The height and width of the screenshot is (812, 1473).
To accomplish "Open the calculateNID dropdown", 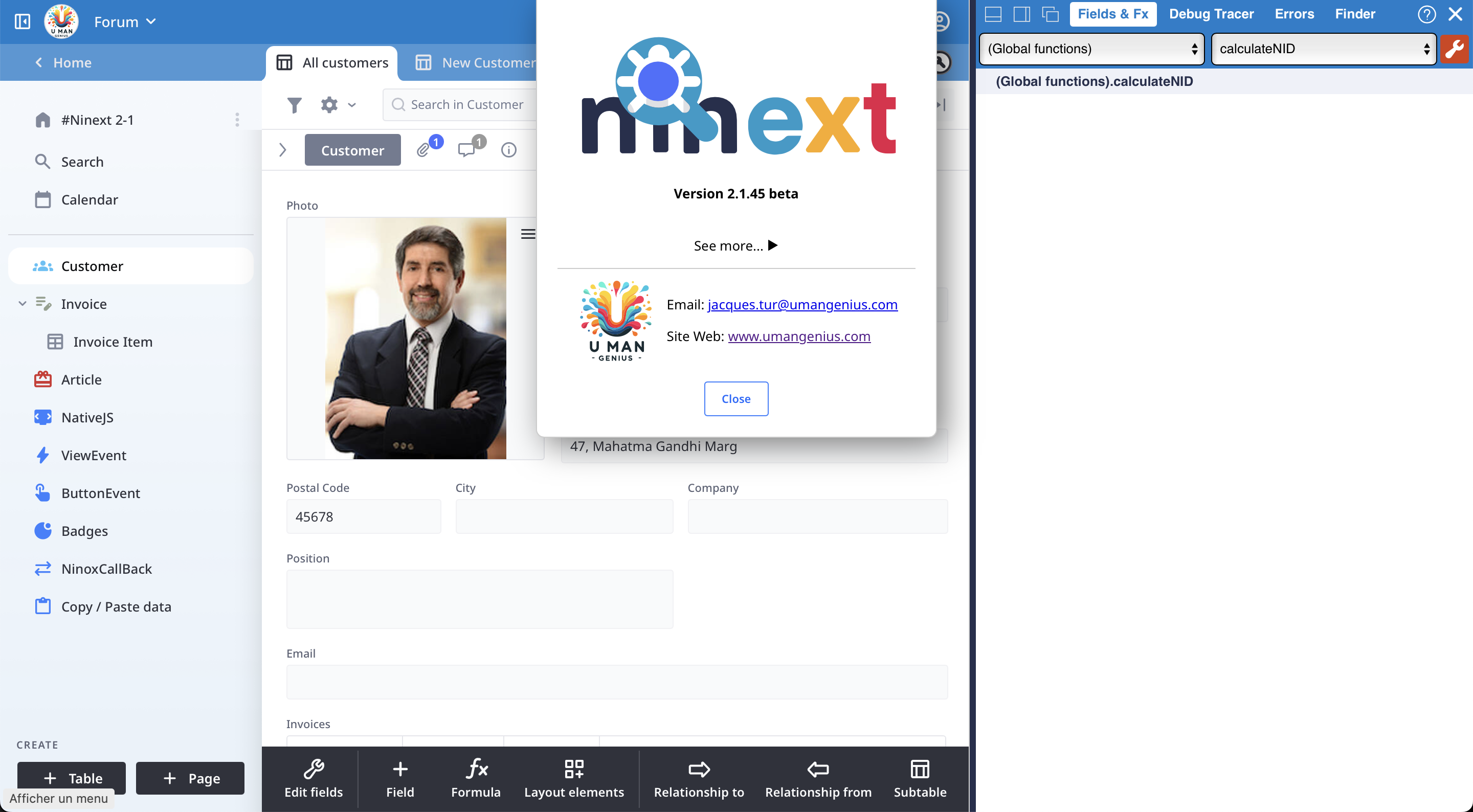I will 1323,49.
